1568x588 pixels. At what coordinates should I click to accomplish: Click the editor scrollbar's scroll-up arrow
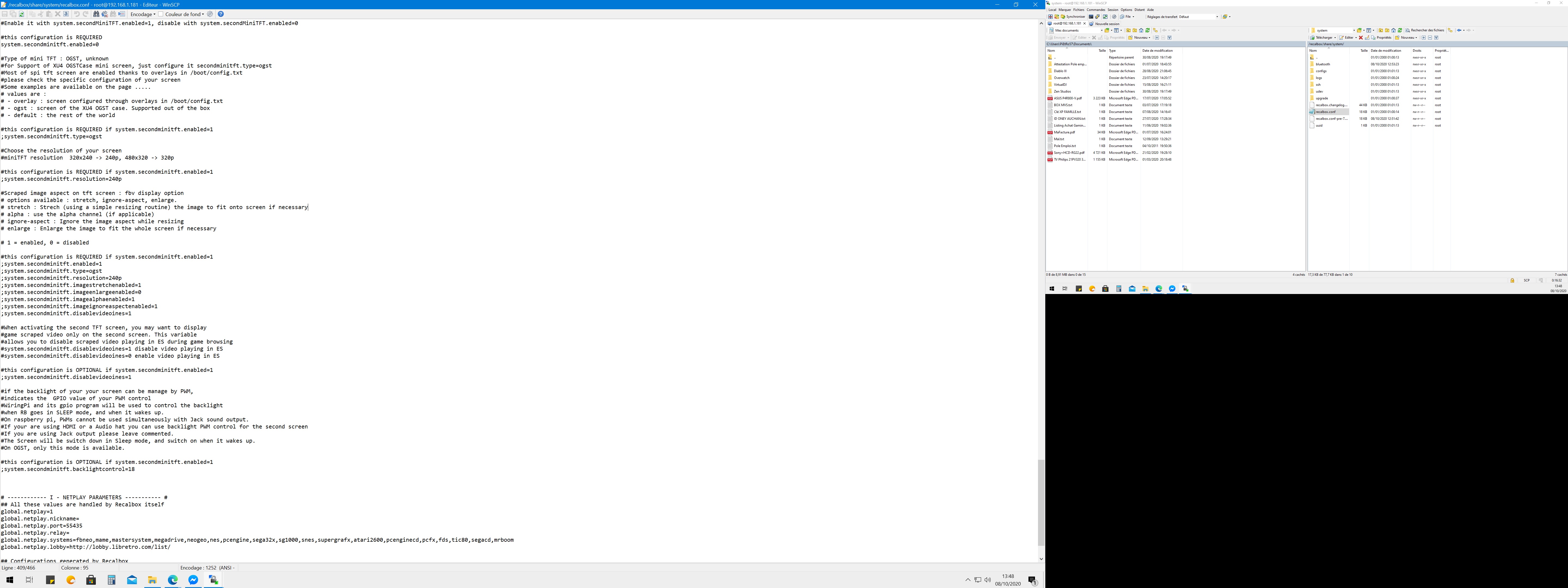pos(1041,23)
